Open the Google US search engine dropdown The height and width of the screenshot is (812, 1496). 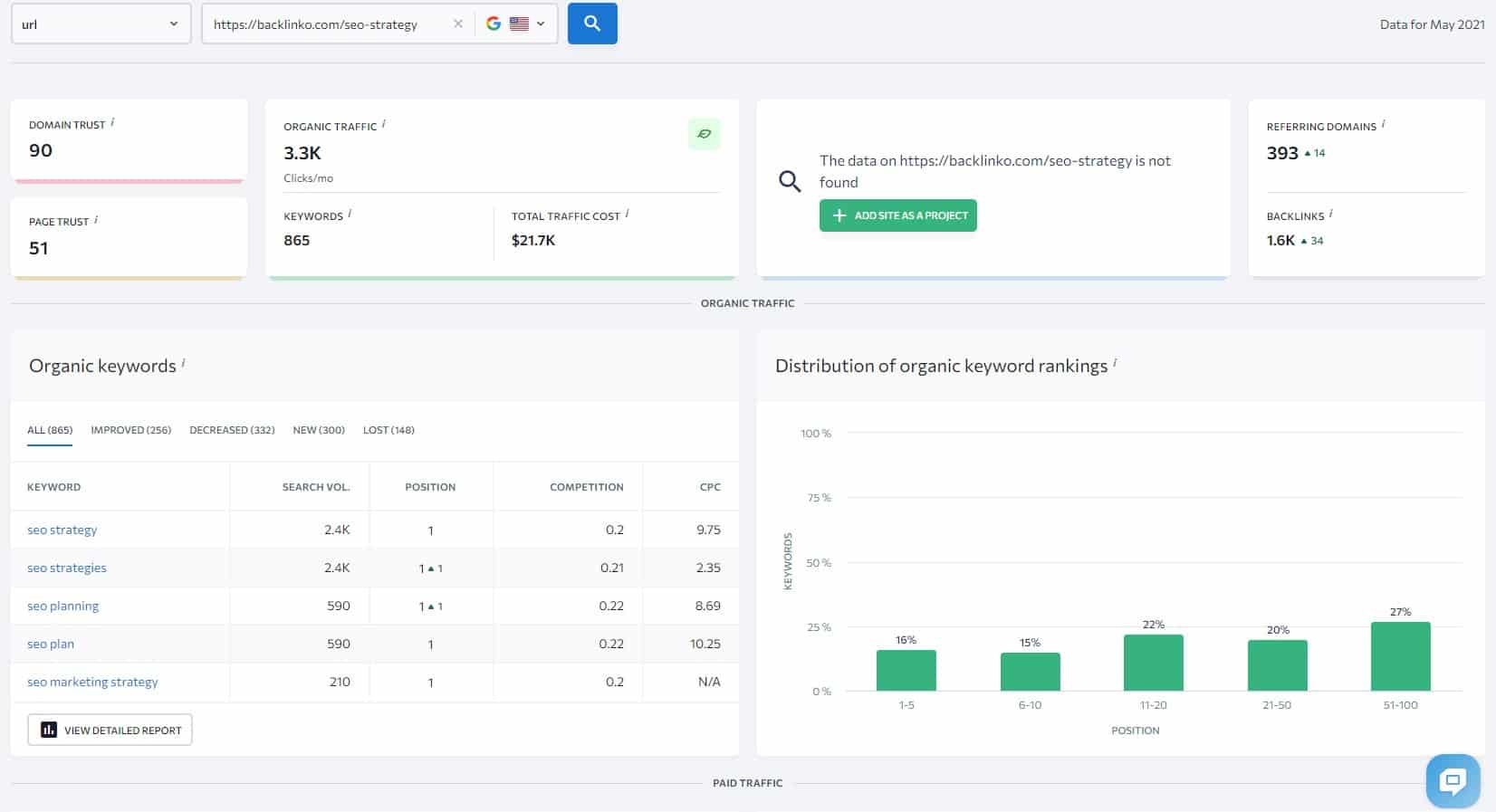pos(516,24)
